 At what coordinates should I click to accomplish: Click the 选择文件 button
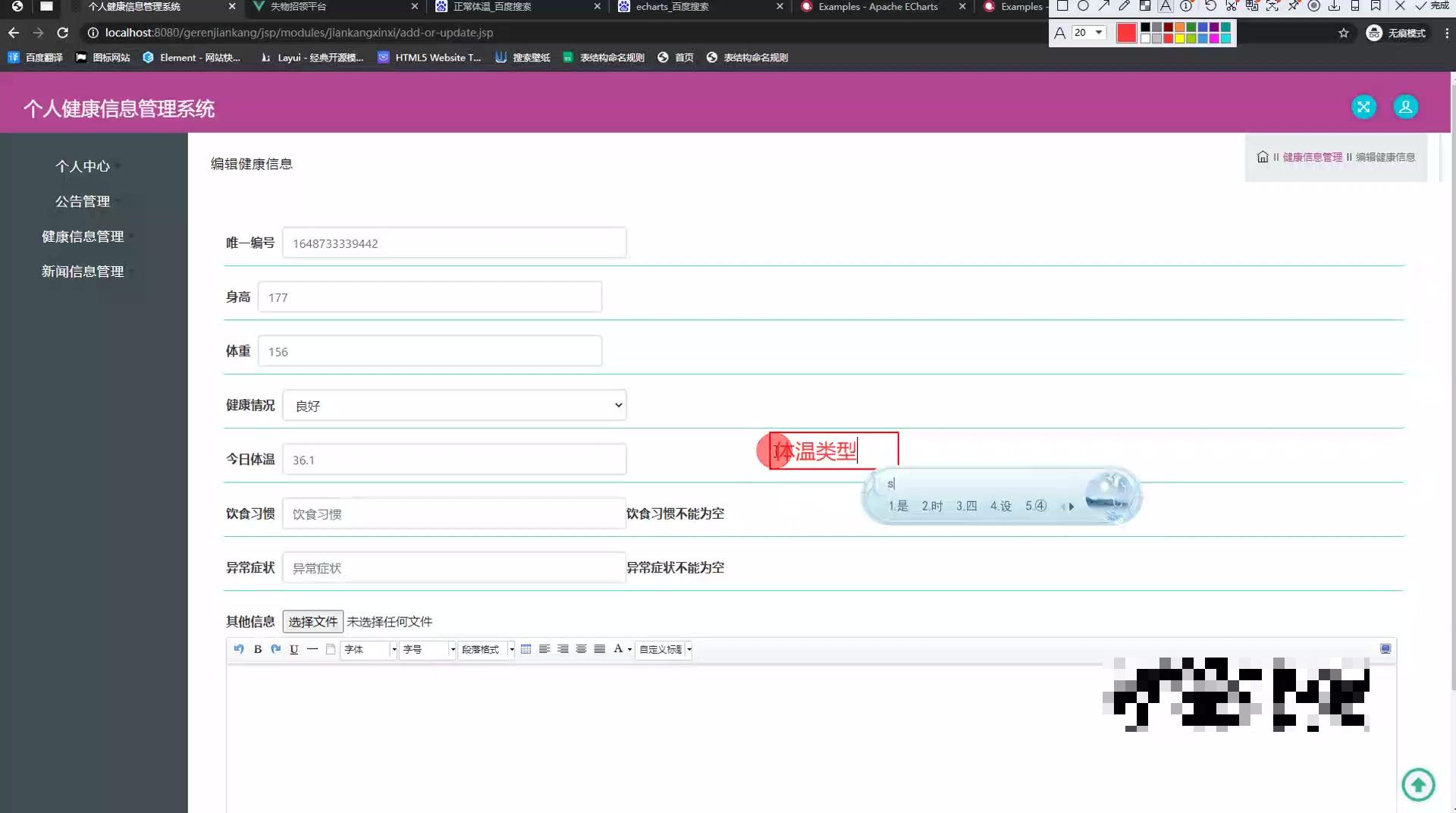[x=313, y=622]
